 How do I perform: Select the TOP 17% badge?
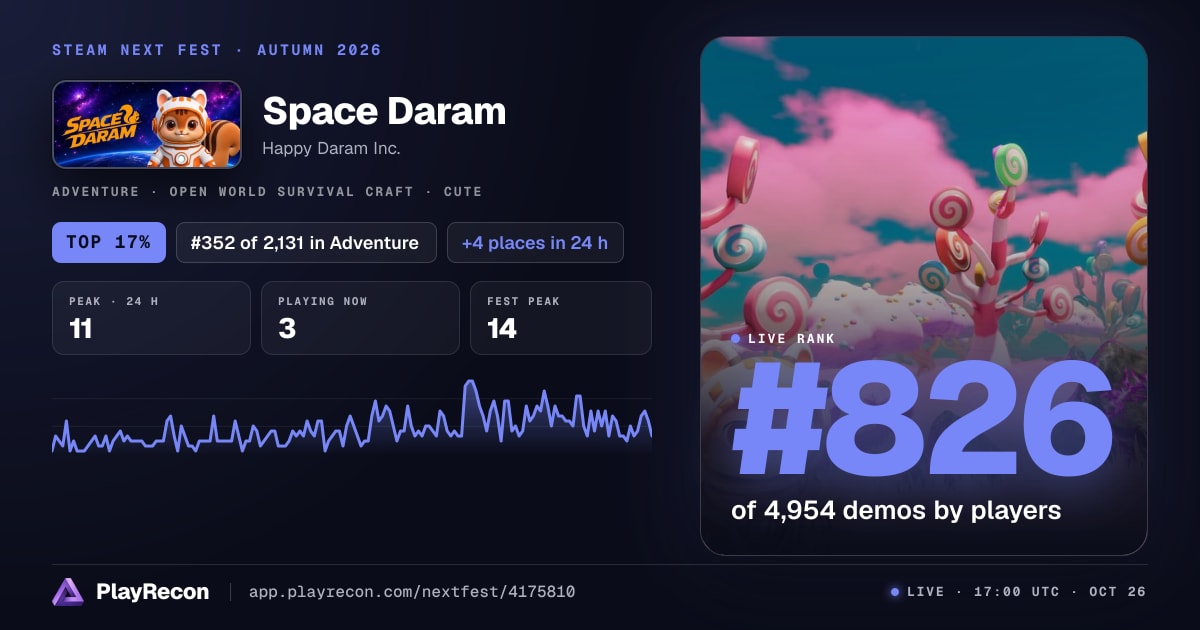pos(109,242)
